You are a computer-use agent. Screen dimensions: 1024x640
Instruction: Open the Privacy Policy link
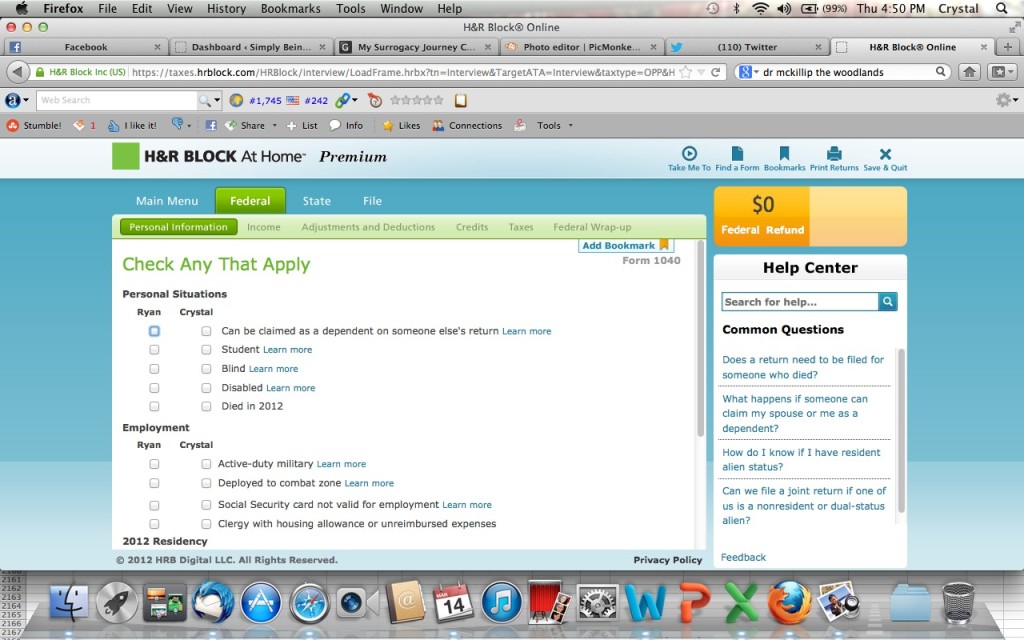tap(667, 560)
